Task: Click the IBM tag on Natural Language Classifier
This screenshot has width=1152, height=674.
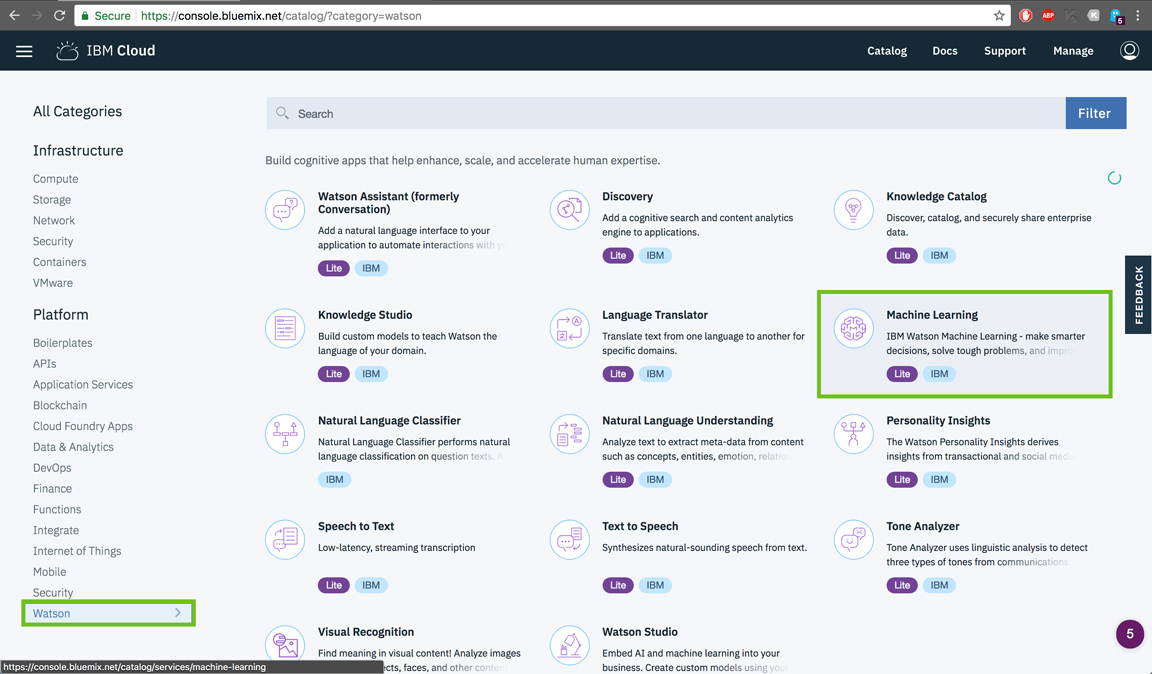Action: pos(334,480)
